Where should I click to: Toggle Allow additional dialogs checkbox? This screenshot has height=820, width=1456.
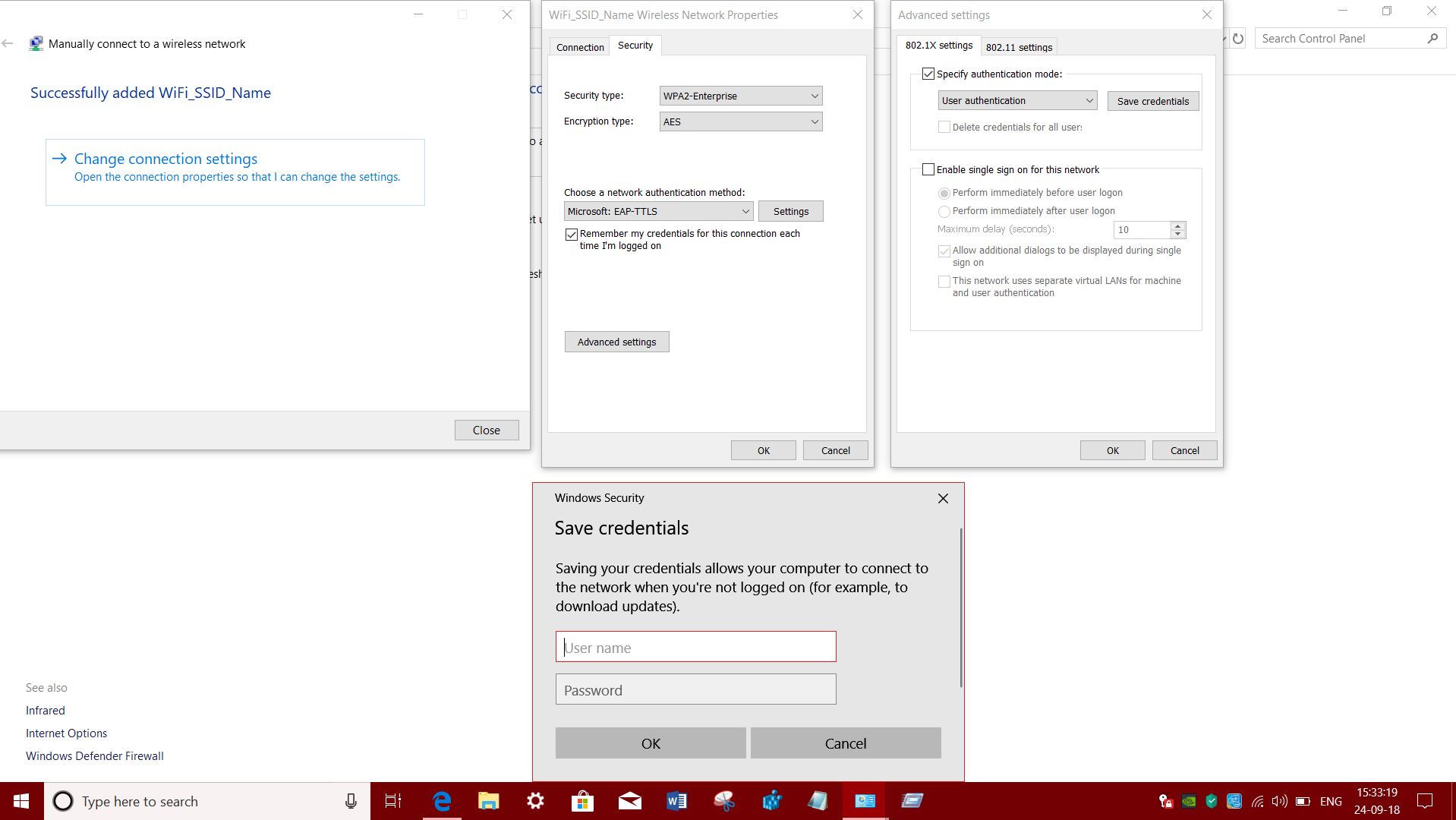(944, 251)
